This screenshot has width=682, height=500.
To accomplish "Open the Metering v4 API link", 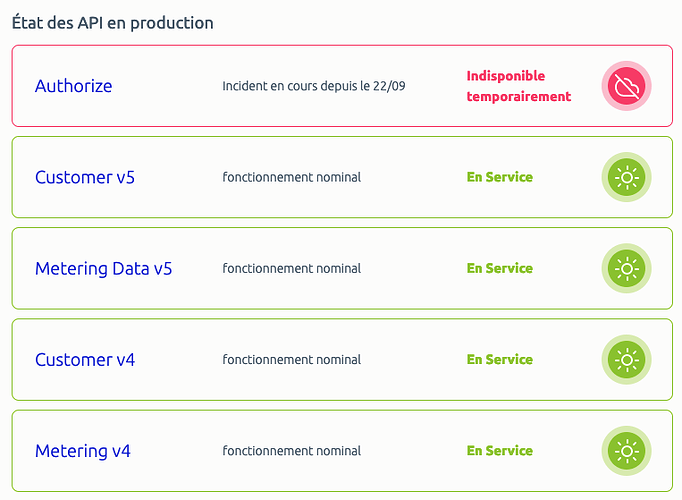I will 83,451.
